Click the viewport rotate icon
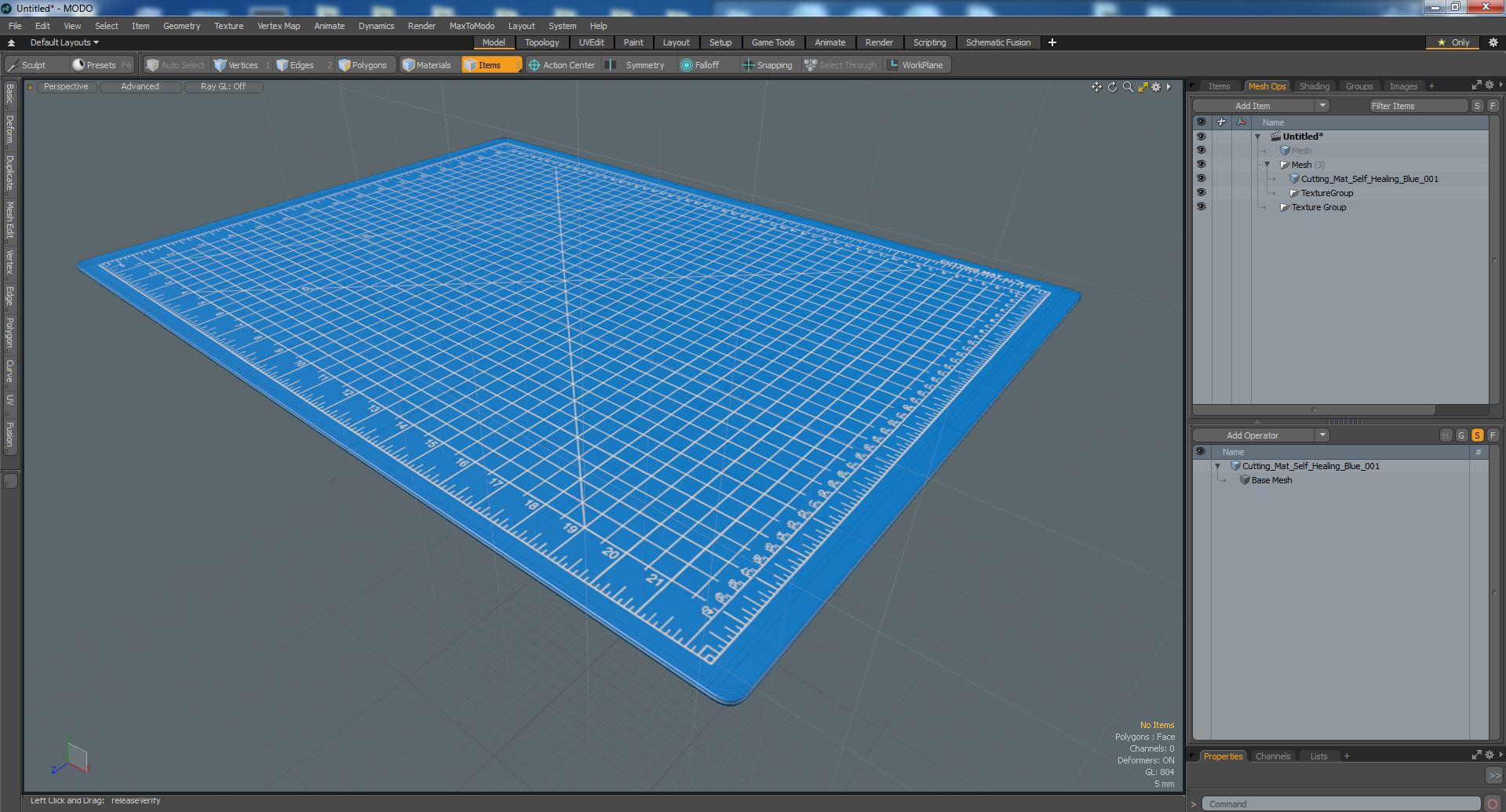Image resolution: width=1506 pixels, height=812 pixels. 1112,87
